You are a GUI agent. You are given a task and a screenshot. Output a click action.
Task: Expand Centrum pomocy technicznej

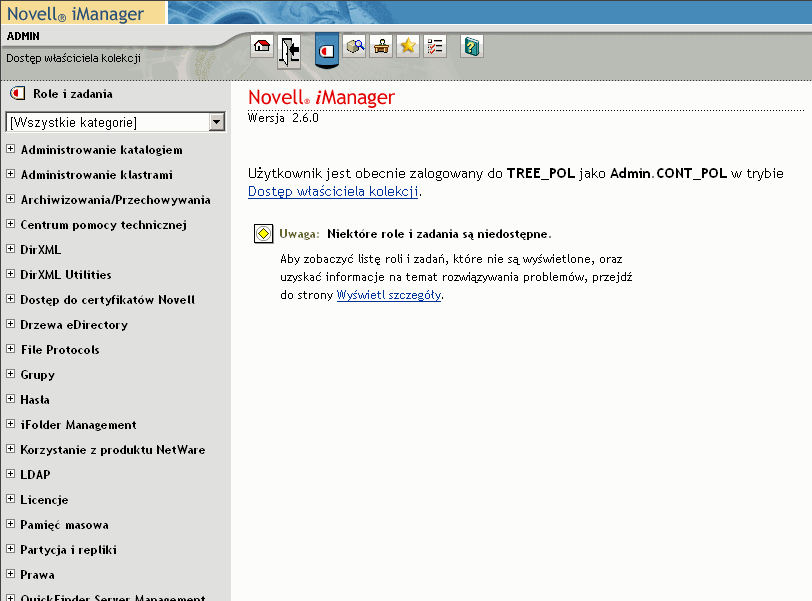point(10,224)
